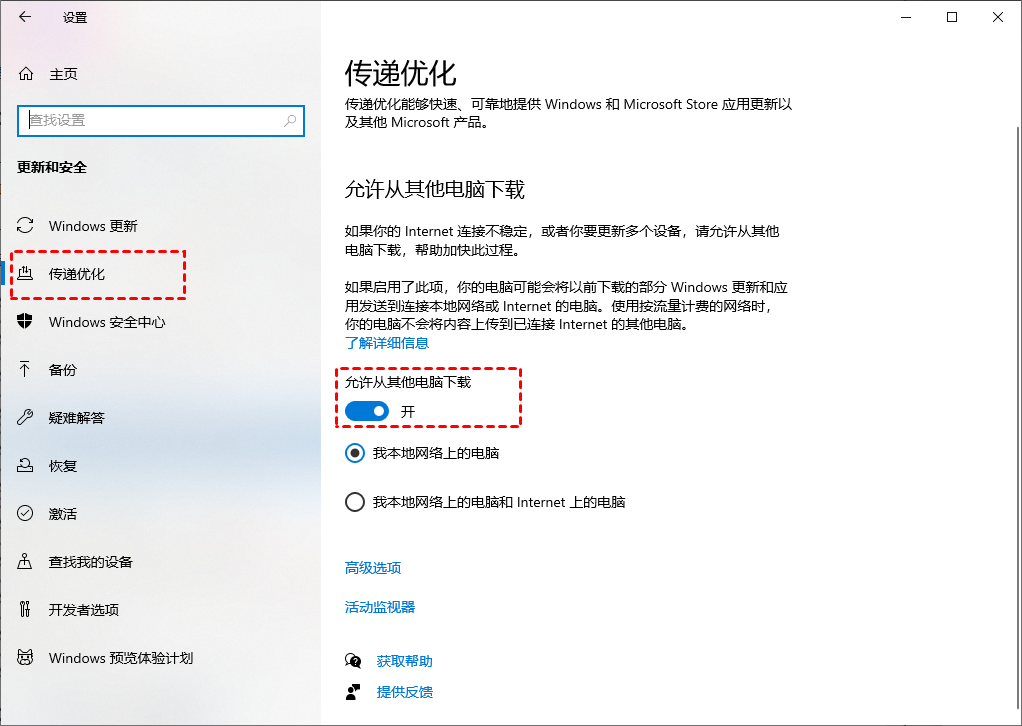The height and width of the screenshot is (726, 1022).
Task: Click the 疑难解答 wrench icon
Action: click(25, 417)
